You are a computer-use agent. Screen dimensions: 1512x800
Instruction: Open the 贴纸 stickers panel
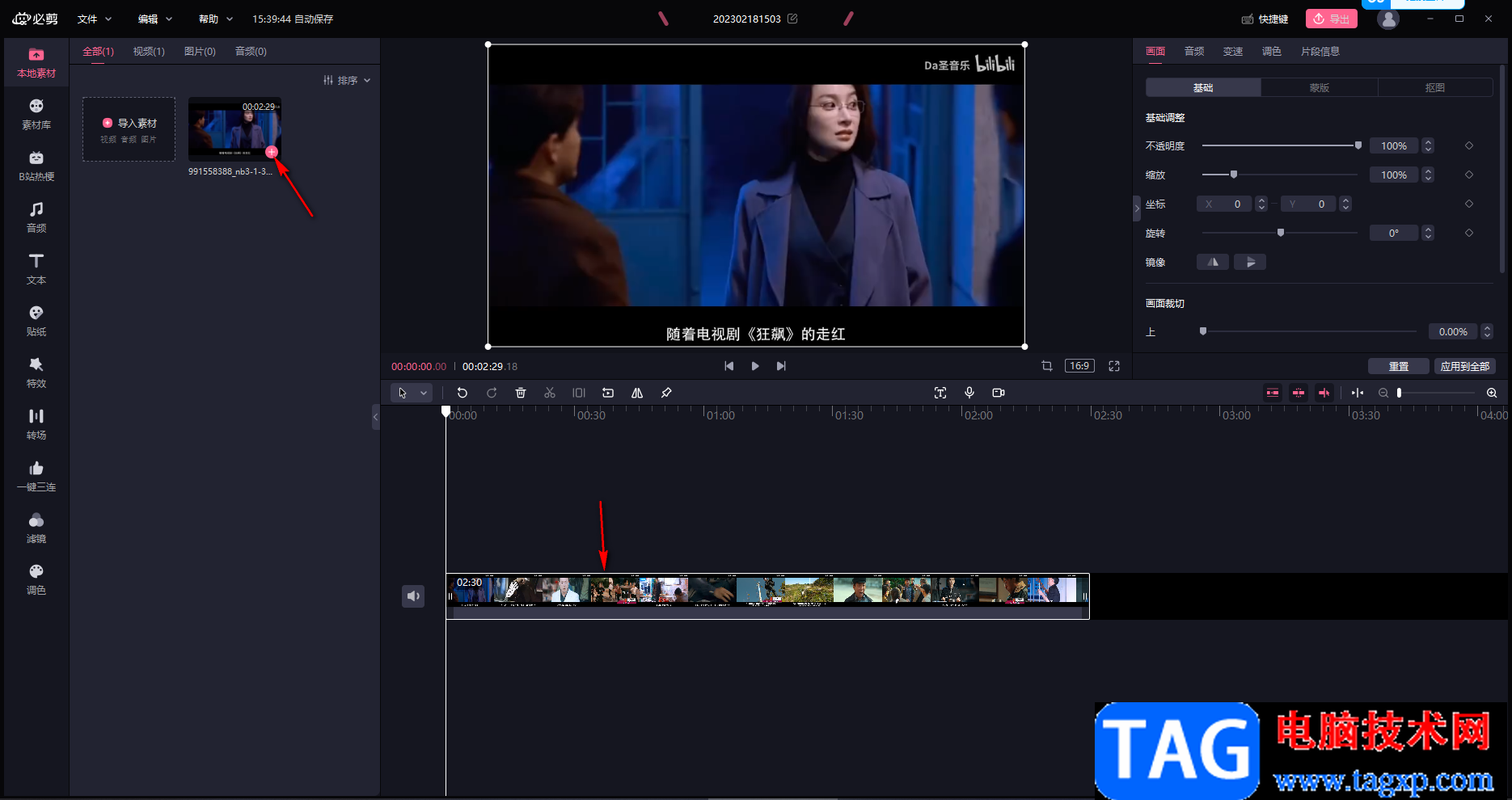pos(36,322)
